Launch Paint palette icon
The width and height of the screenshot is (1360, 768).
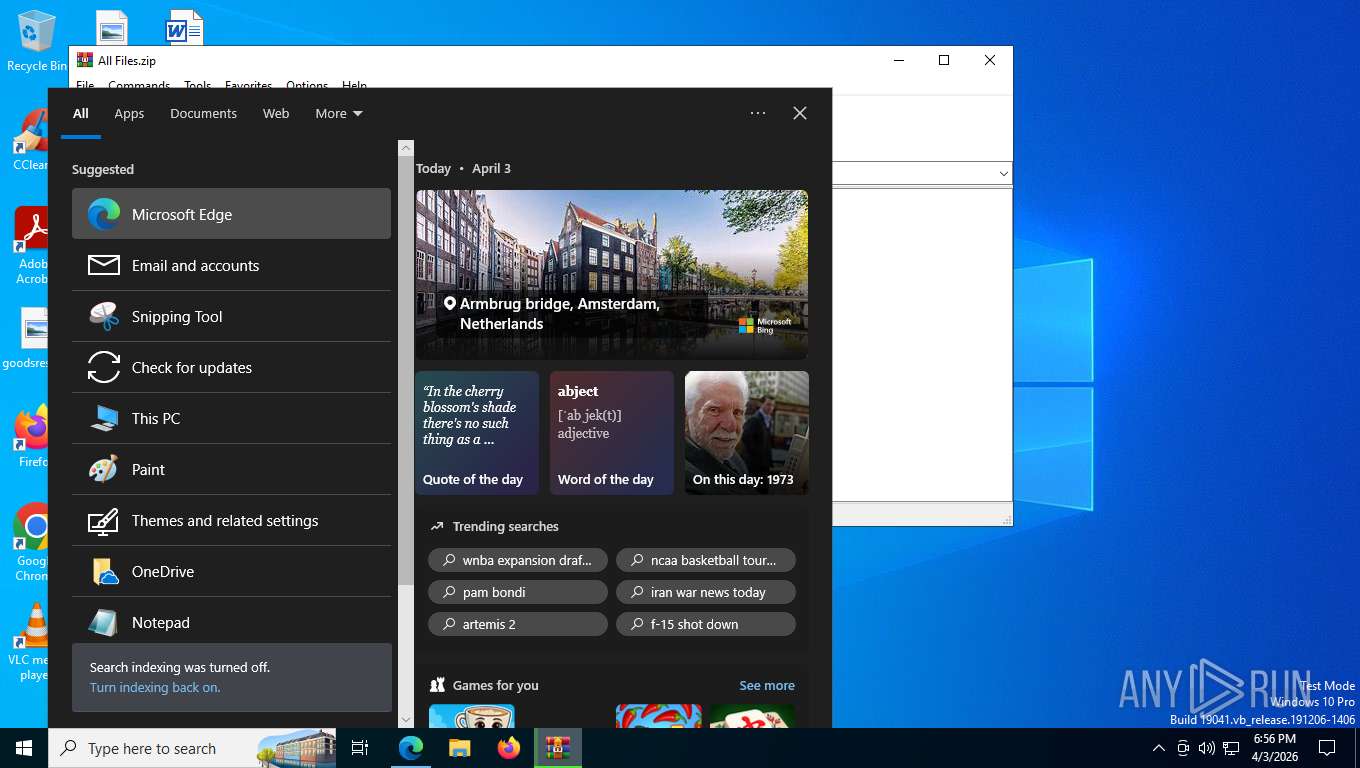104,469
